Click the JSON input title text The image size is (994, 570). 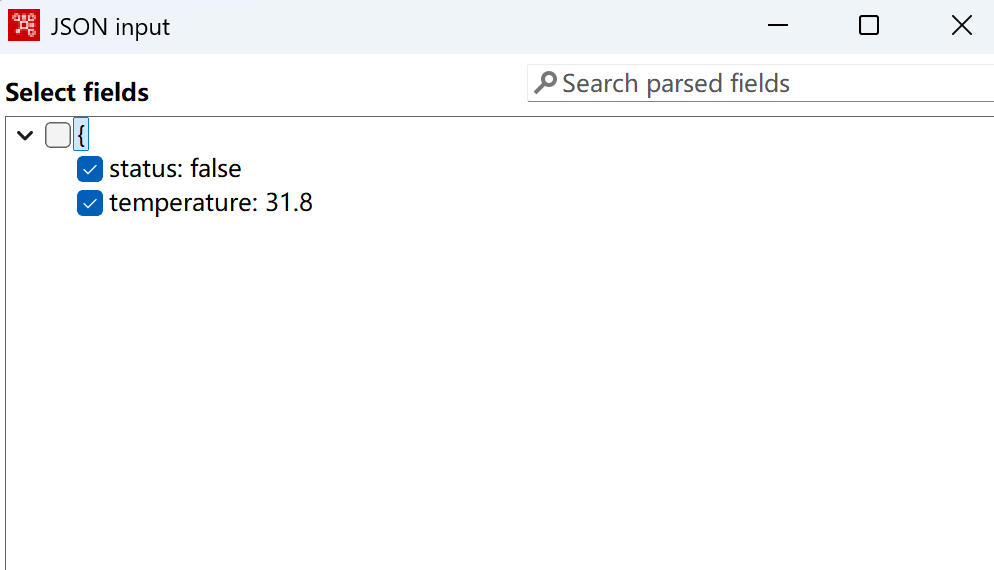click(110, 27)
